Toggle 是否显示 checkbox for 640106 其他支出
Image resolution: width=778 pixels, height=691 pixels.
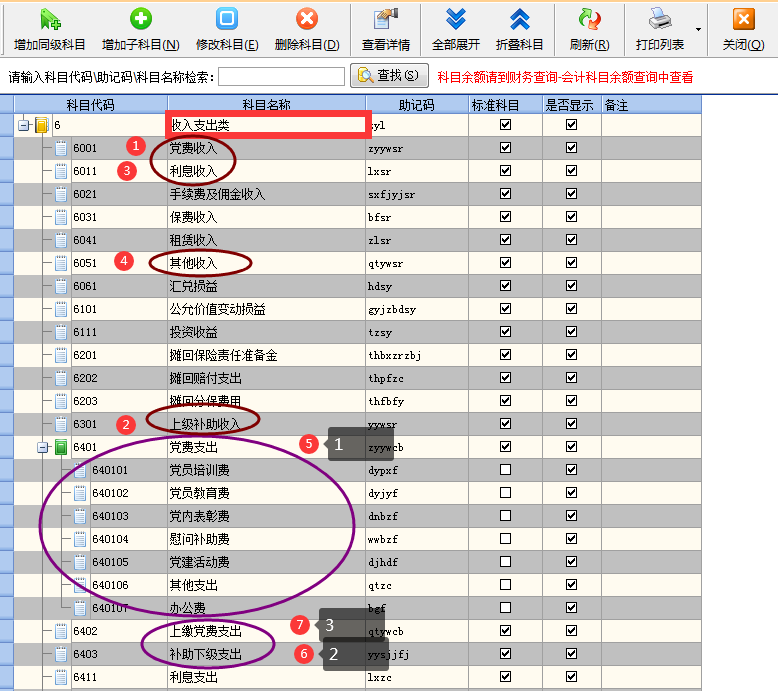(x=571, y=584)
